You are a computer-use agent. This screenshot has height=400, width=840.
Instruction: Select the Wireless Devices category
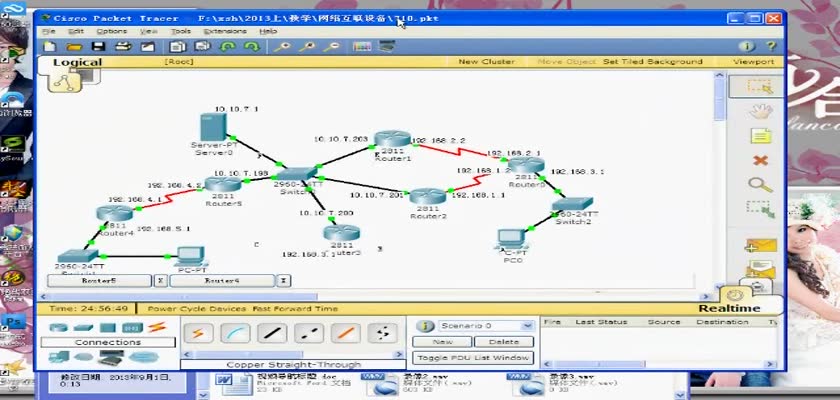pyautogui.click(x=132, y=327)
